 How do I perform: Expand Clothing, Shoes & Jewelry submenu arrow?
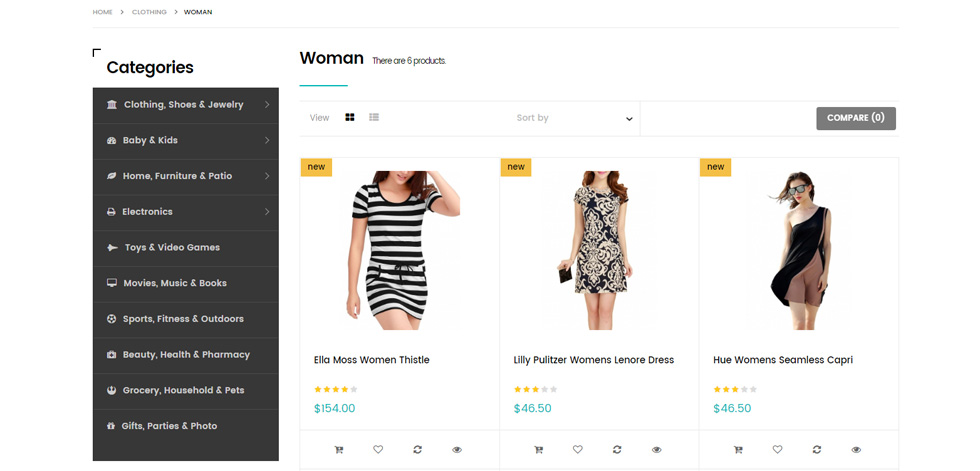(x=267, y=104)
